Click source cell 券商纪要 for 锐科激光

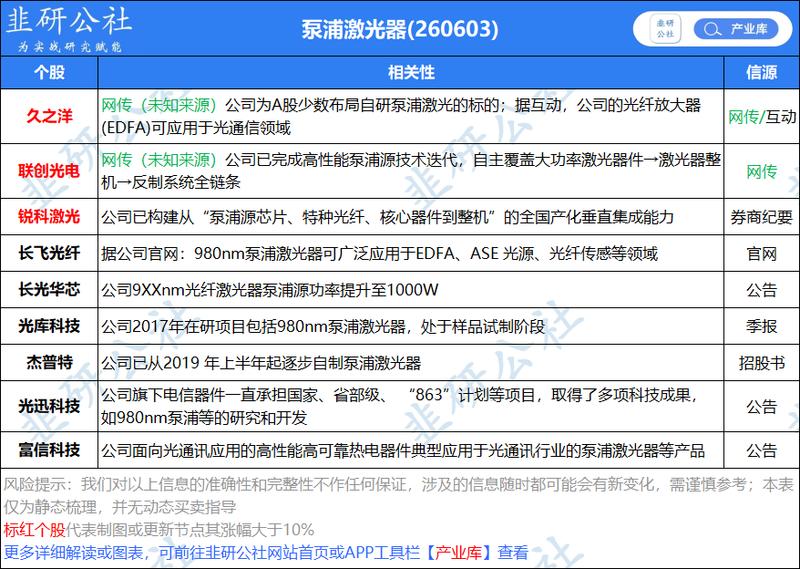761,217
